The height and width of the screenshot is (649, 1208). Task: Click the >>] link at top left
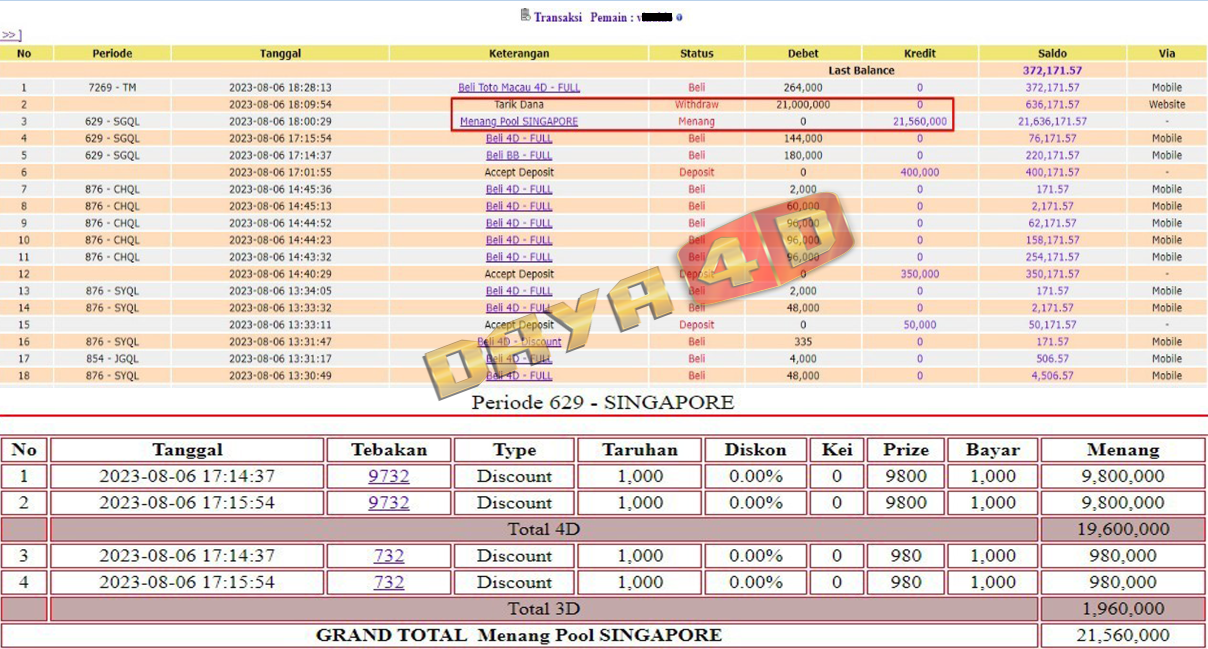(11, 35)
